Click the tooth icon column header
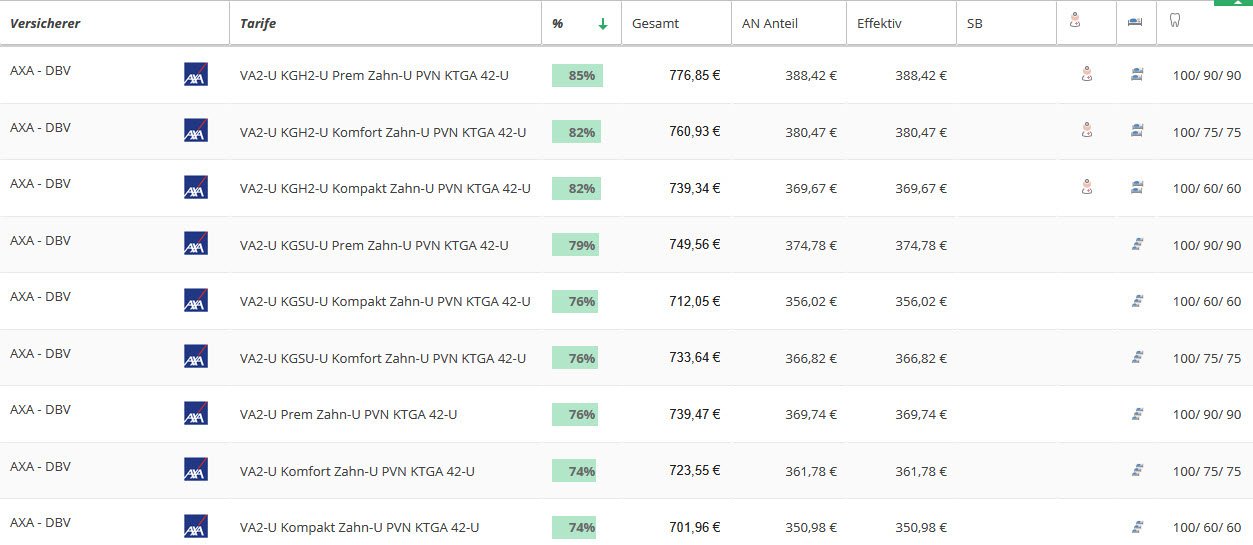 [1175, 21]
